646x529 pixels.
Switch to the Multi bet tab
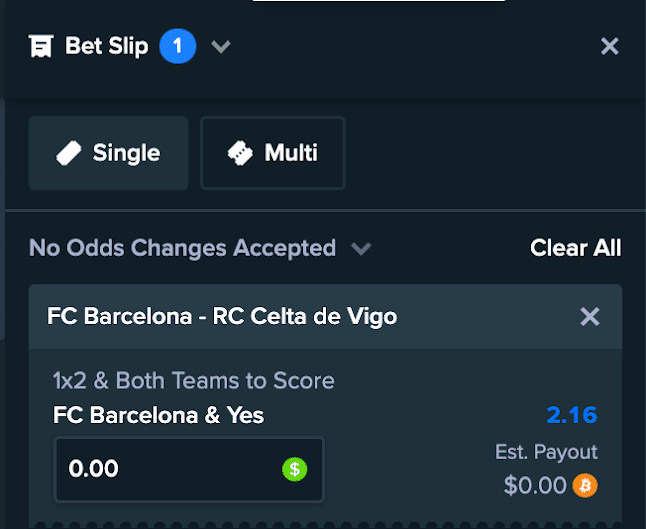coord(273,153)
